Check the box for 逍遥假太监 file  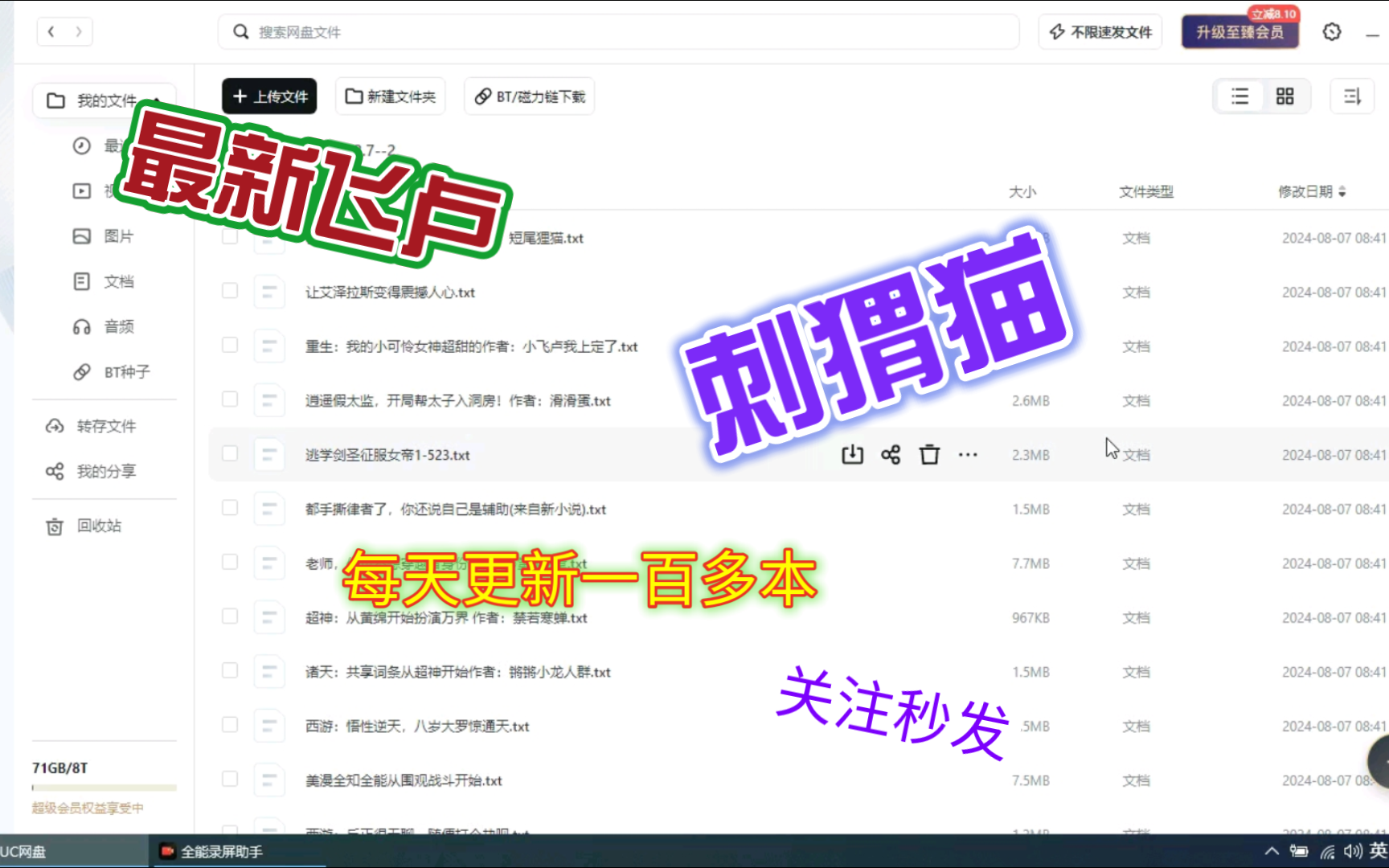pyautogui.click(x=230, y=399)
